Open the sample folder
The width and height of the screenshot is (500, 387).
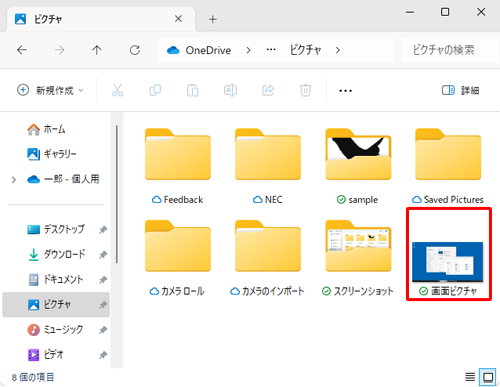coord(358,166)
